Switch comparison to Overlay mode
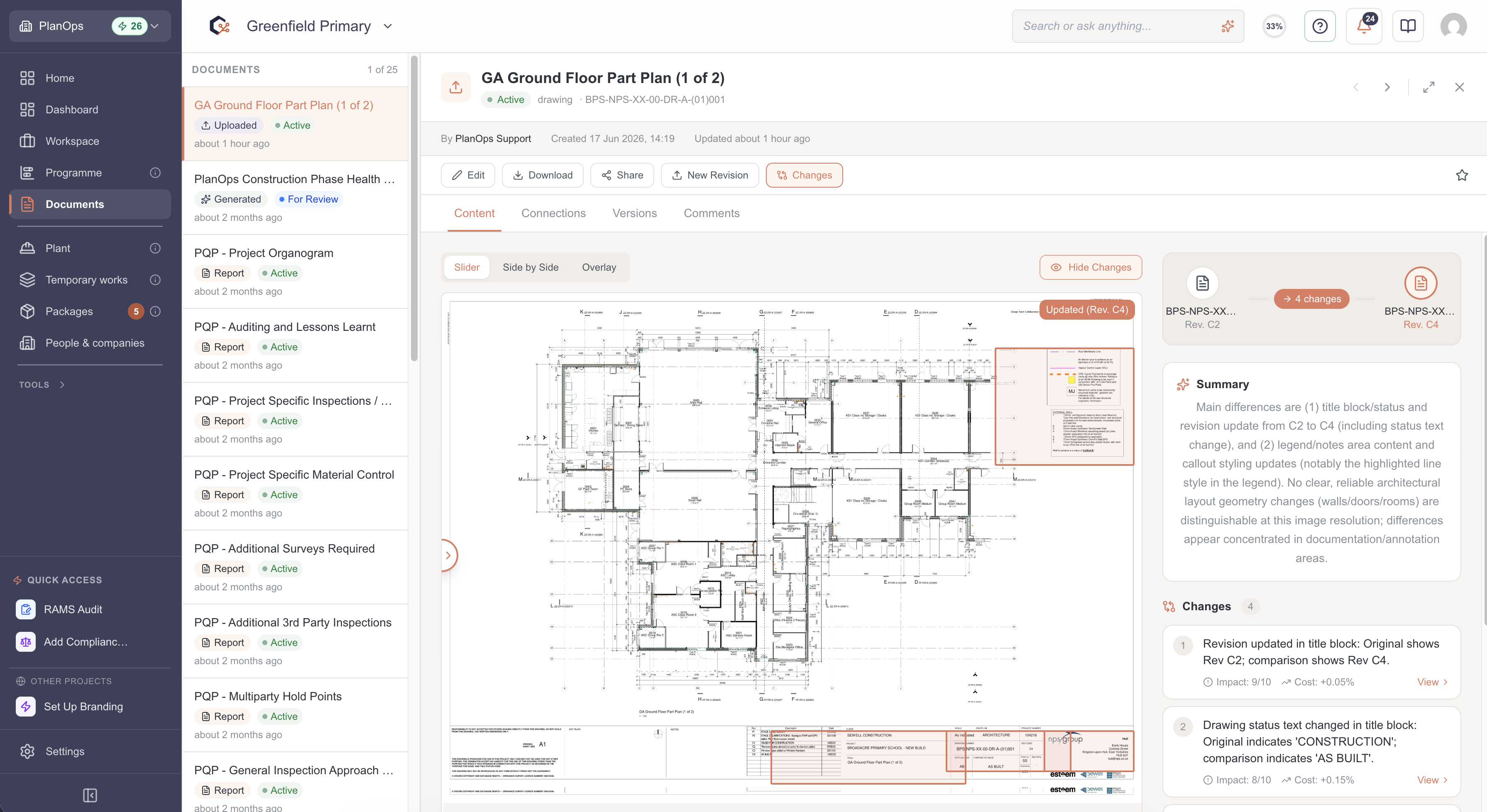This screenshot has width=1487, height=812. click(599, 267)
